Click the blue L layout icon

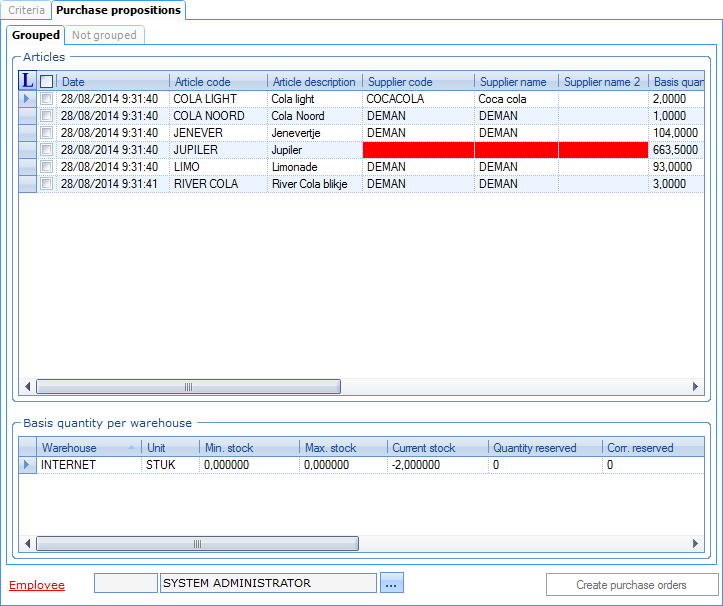[28, 81]
